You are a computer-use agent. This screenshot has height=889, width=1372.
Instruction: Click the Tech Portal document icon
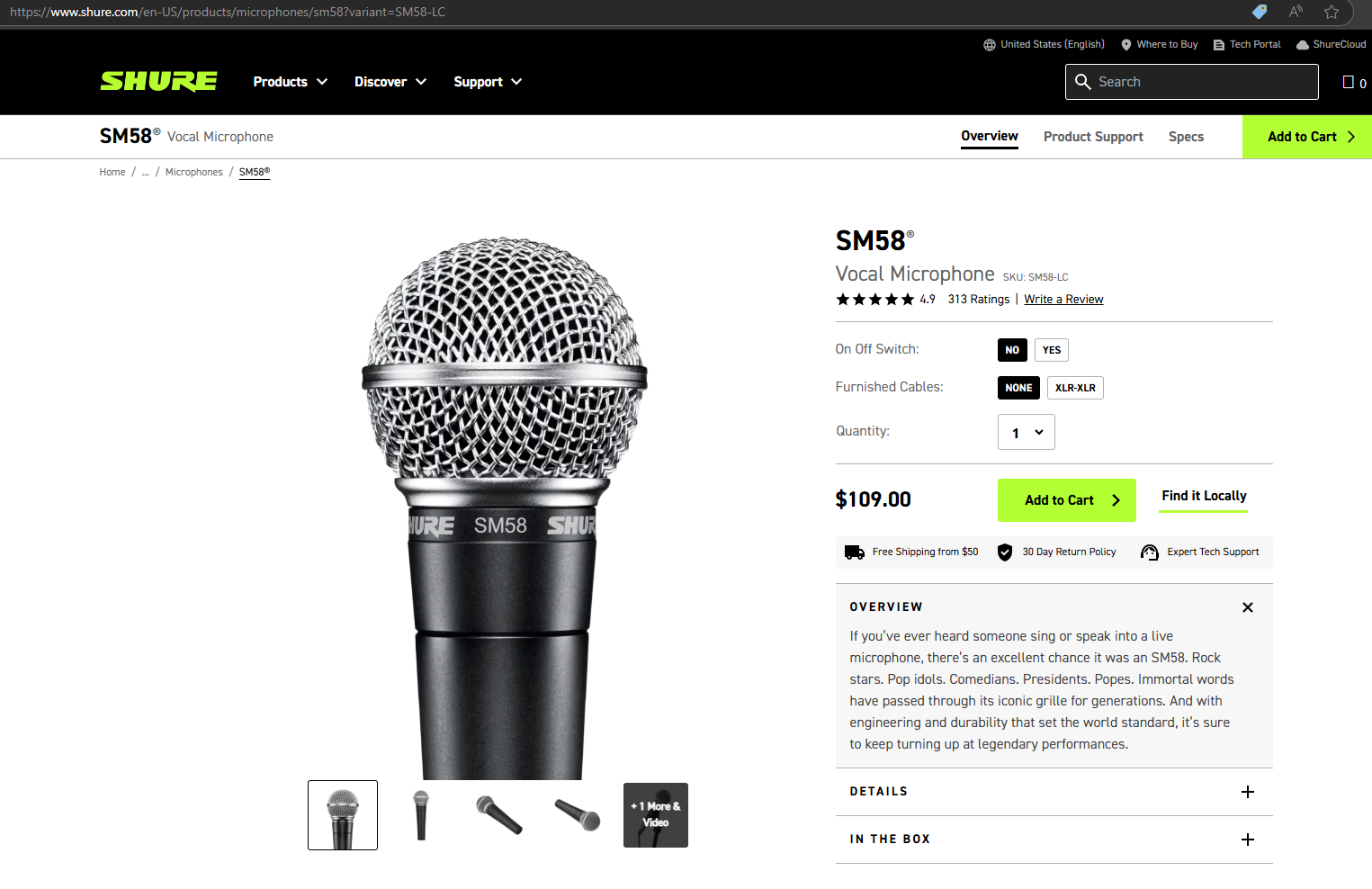1219,45
